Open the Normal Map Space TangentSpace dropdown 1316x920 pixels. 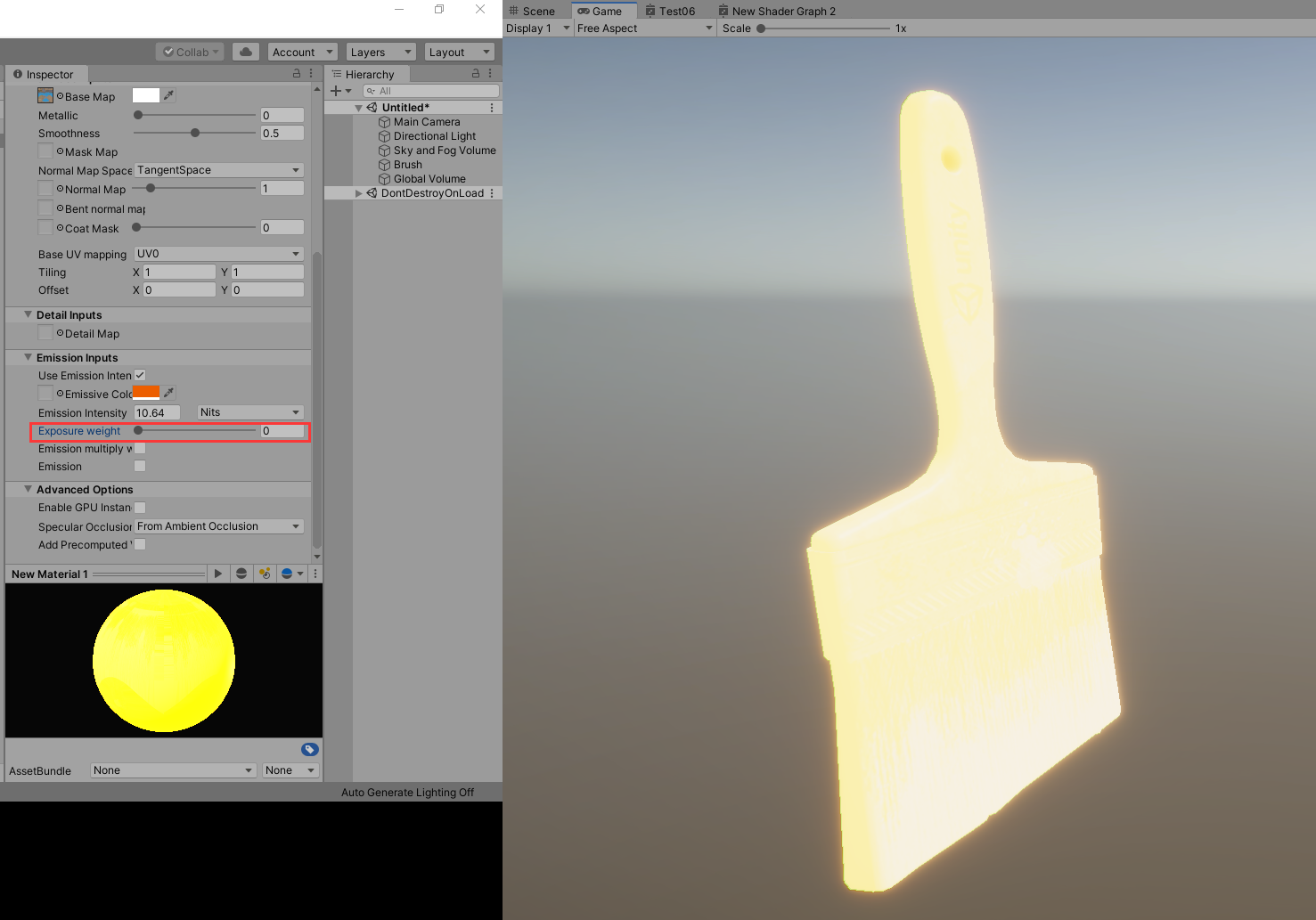tap(218, 169)
